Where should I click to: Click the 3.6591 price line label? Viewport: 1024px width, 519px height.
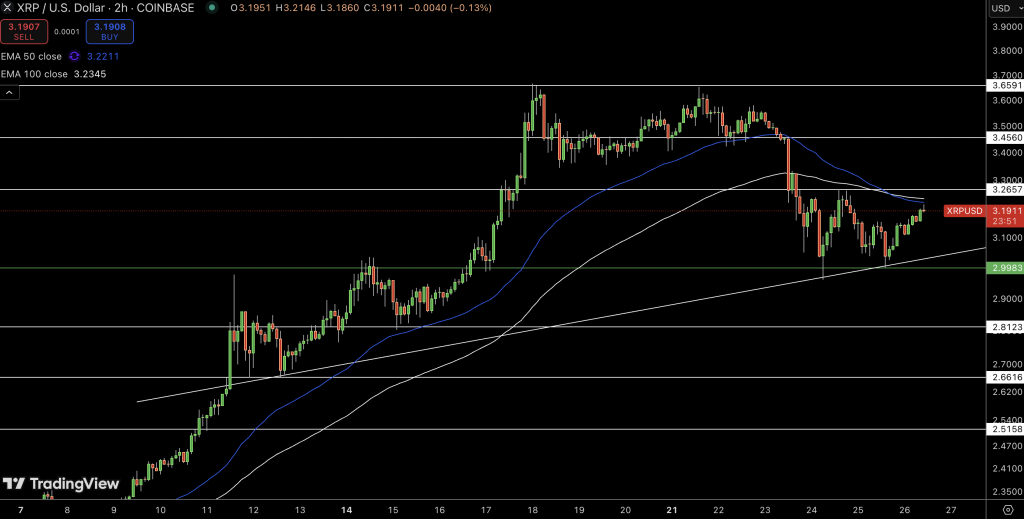1004,86
